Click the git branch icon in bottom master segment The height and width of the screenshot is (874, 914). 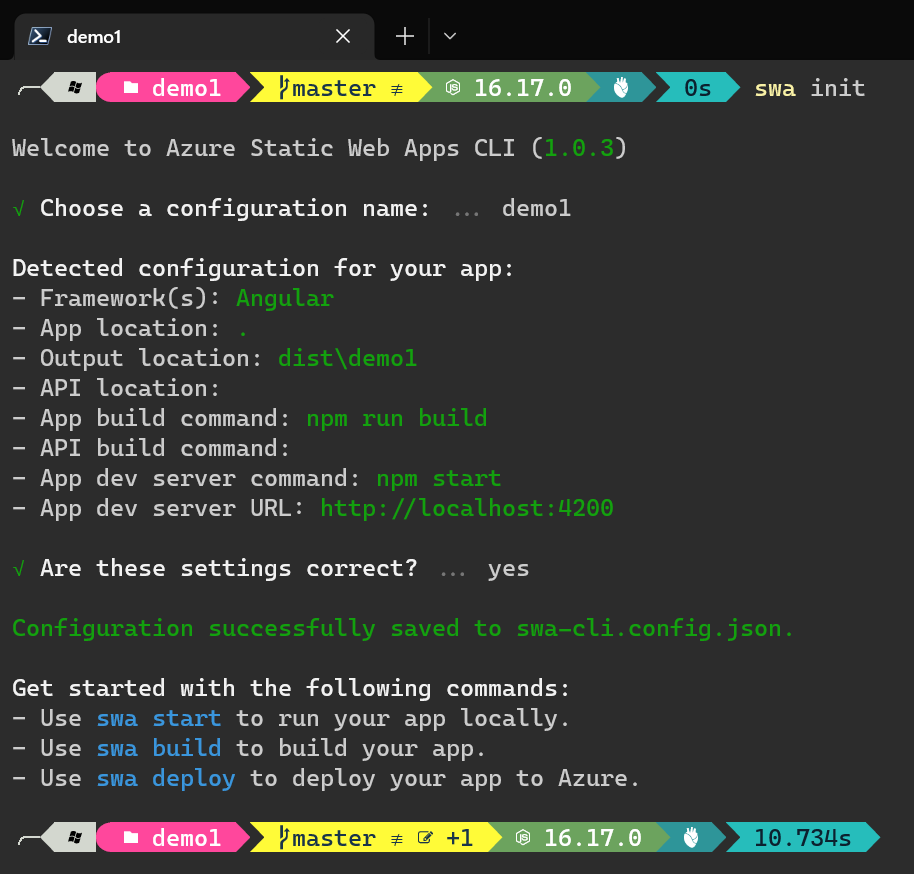(x=283, y=837)
